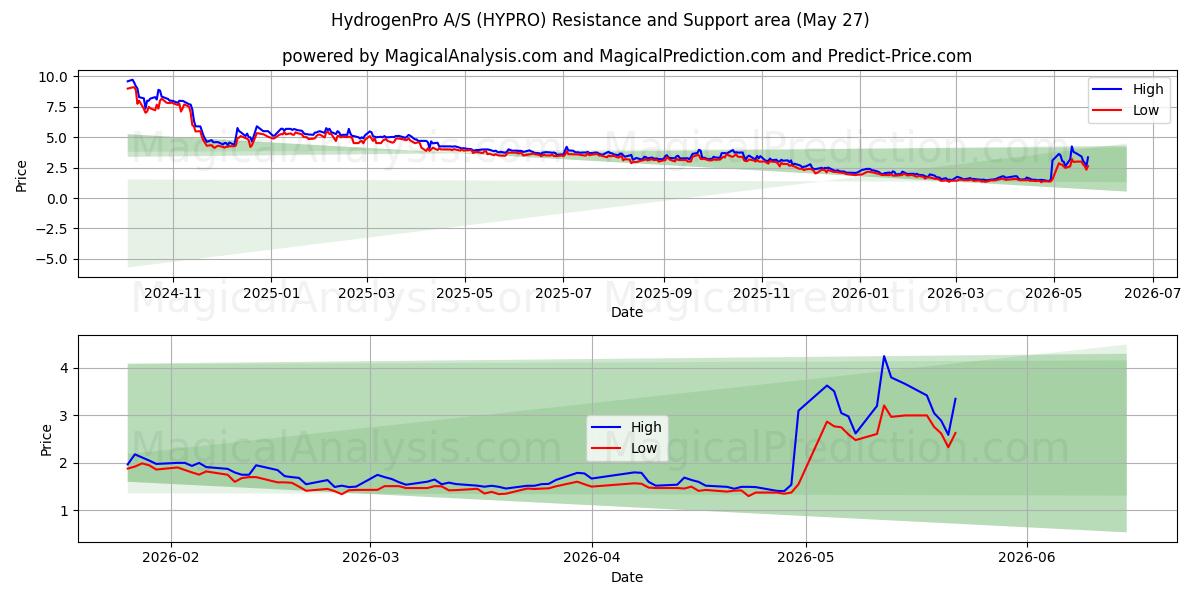Click the 2025-03 date tick in top chart
Screen dimensions: 1200x600
click(366, 294)
